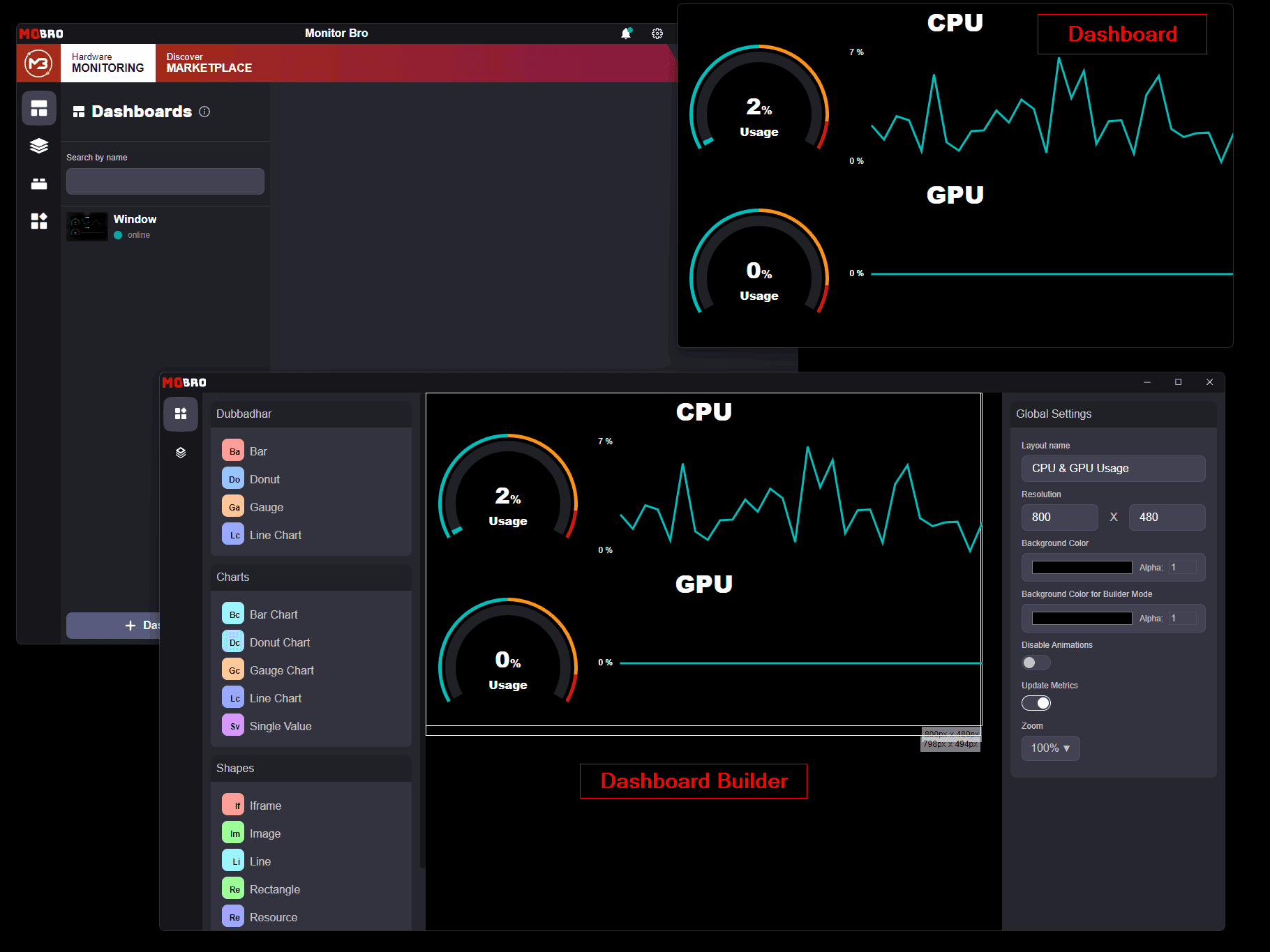This screenshot has height=952, width=1270.
Task: Select the CPU usage gauge in builder canvas
Action: [x=508, y=488]
